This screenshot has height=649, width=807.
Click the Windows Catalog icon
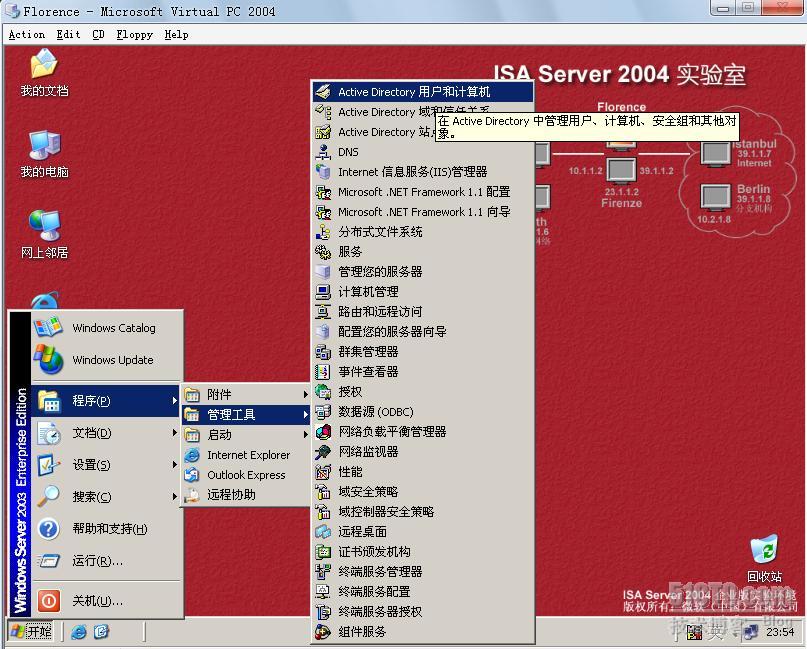point(48,328)
